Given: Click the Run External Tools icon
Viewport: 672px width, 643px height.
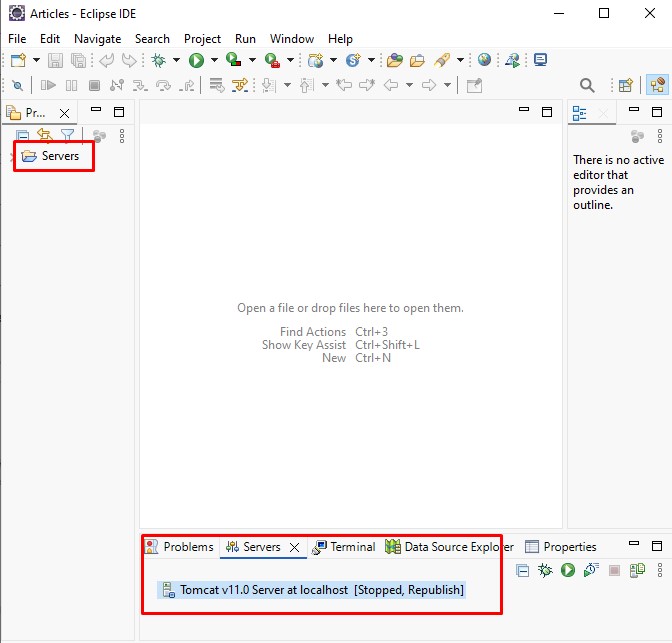Looking at the screenshot, I should [x=272, y=60].
